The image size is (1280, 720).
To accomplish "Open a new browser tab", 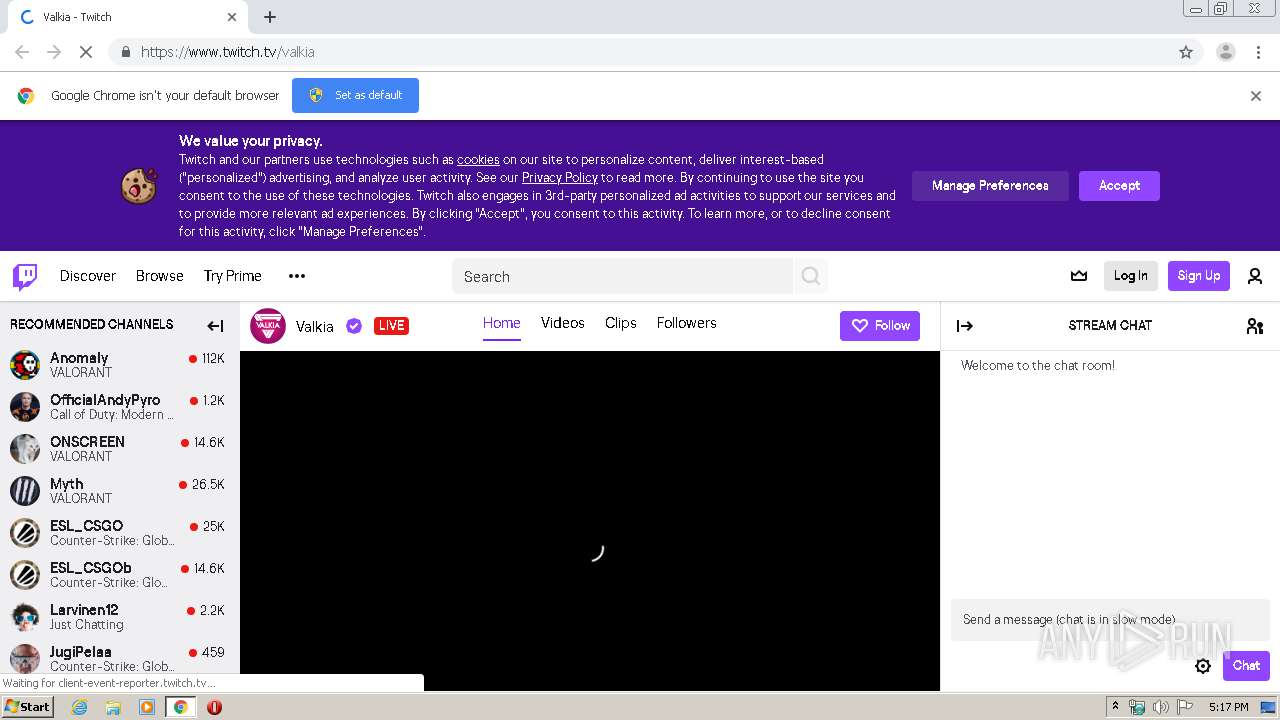I will click(x=270, y=17).
